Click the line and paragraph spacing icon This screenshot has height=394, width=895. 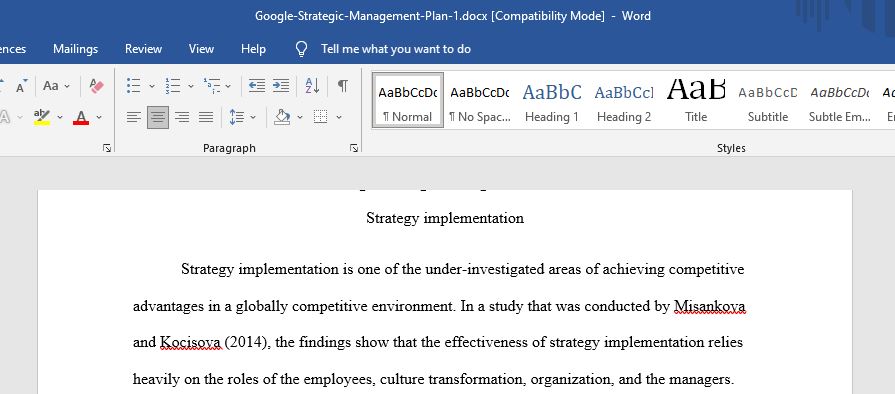tap(236, 118)
